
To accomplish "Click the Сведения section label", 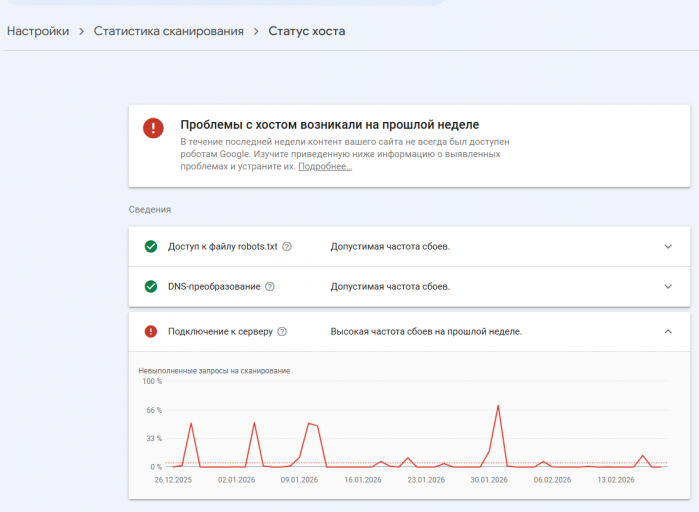I will [x=150, y=209].
